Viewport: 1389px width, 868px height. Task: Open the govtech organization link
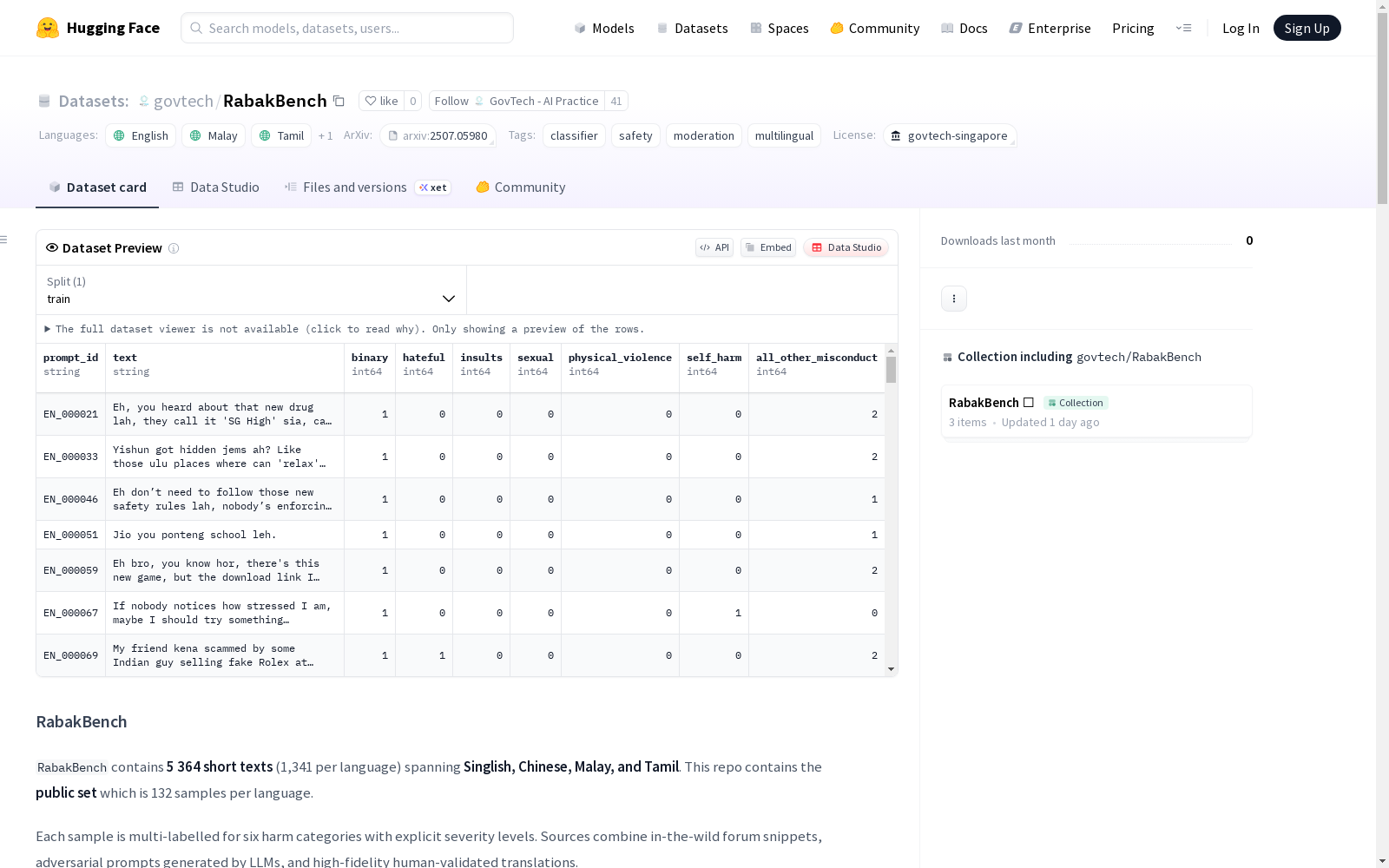183,101
